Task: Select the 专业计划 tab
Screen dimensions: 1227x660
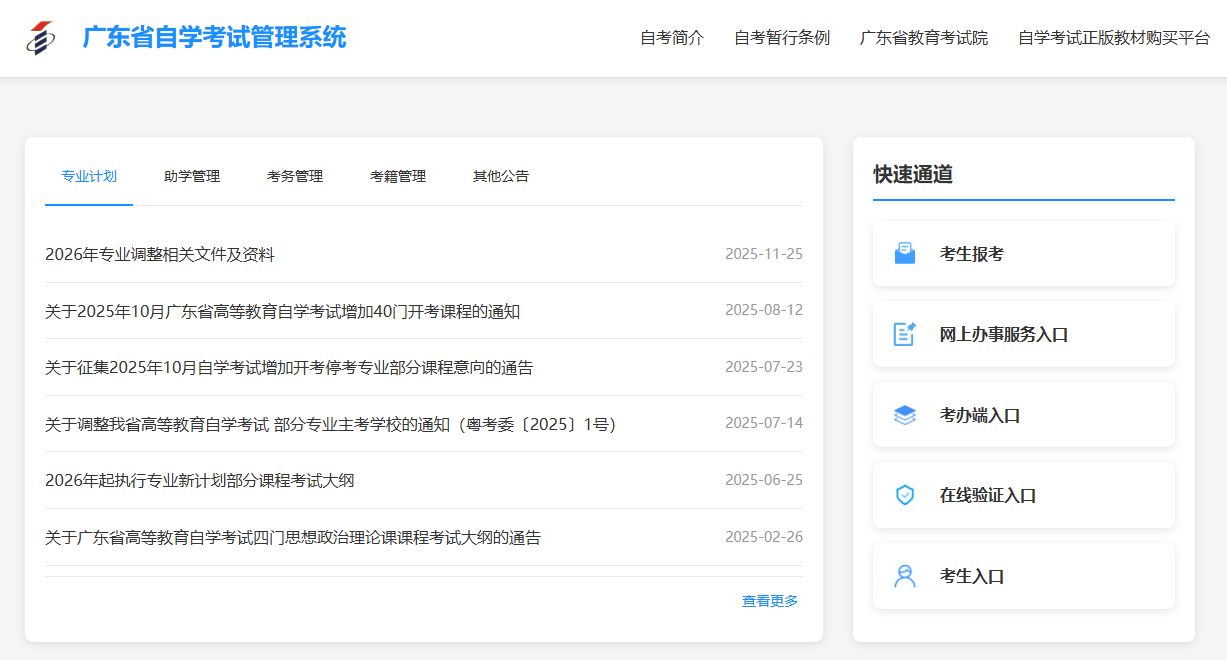Action: 89,177
